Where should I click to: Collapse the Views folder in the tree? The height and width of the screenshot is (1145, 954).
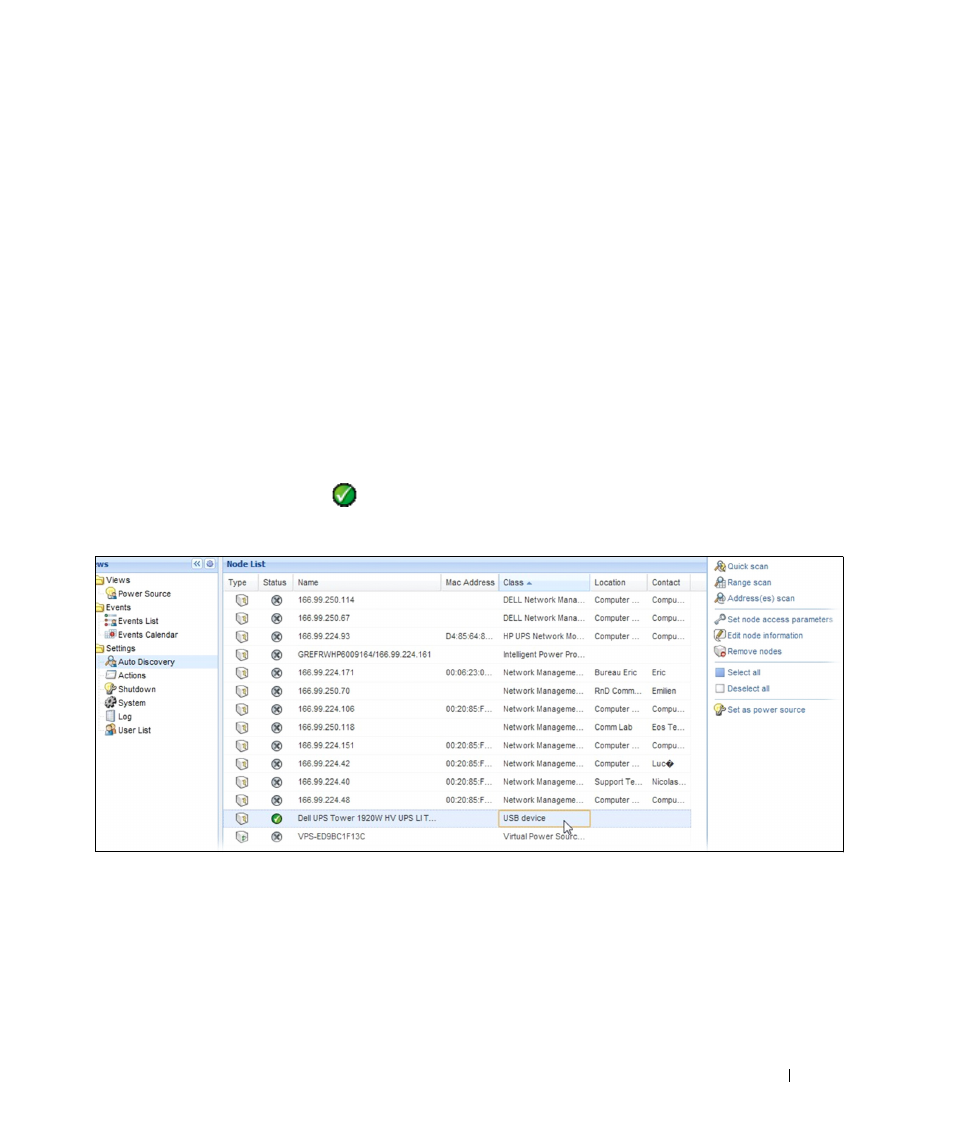[x=100, y=581]
